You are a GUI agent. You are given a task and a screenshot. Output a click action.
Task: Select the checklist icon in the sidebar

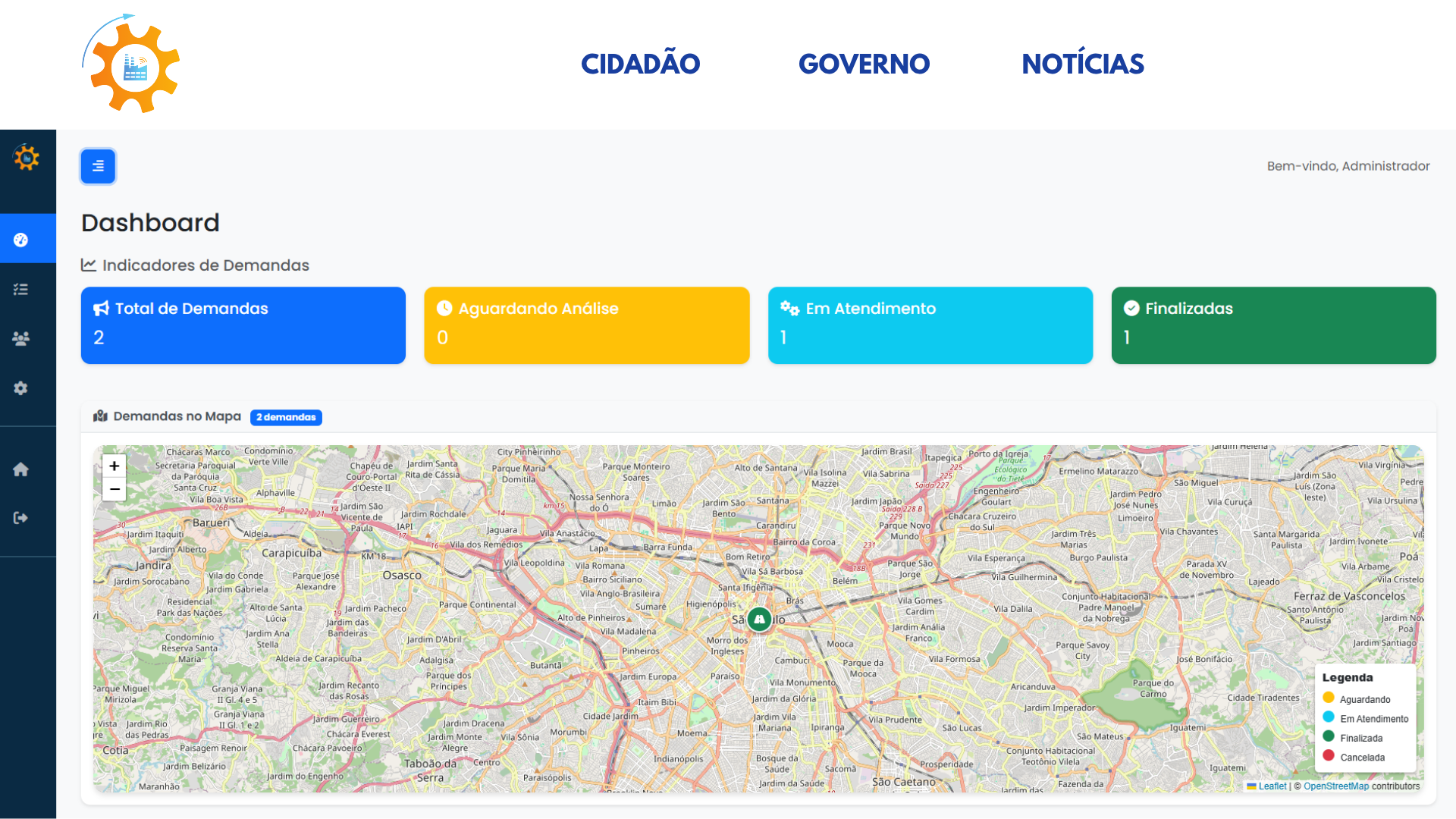point(21,289)
